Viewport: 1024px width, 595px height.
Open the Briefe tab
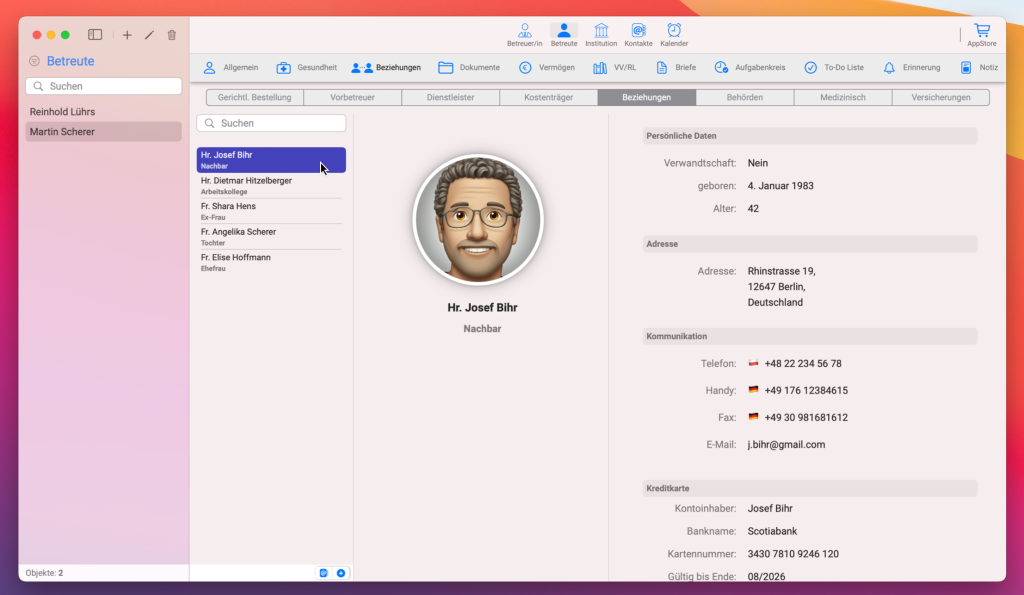click(676, 67)
